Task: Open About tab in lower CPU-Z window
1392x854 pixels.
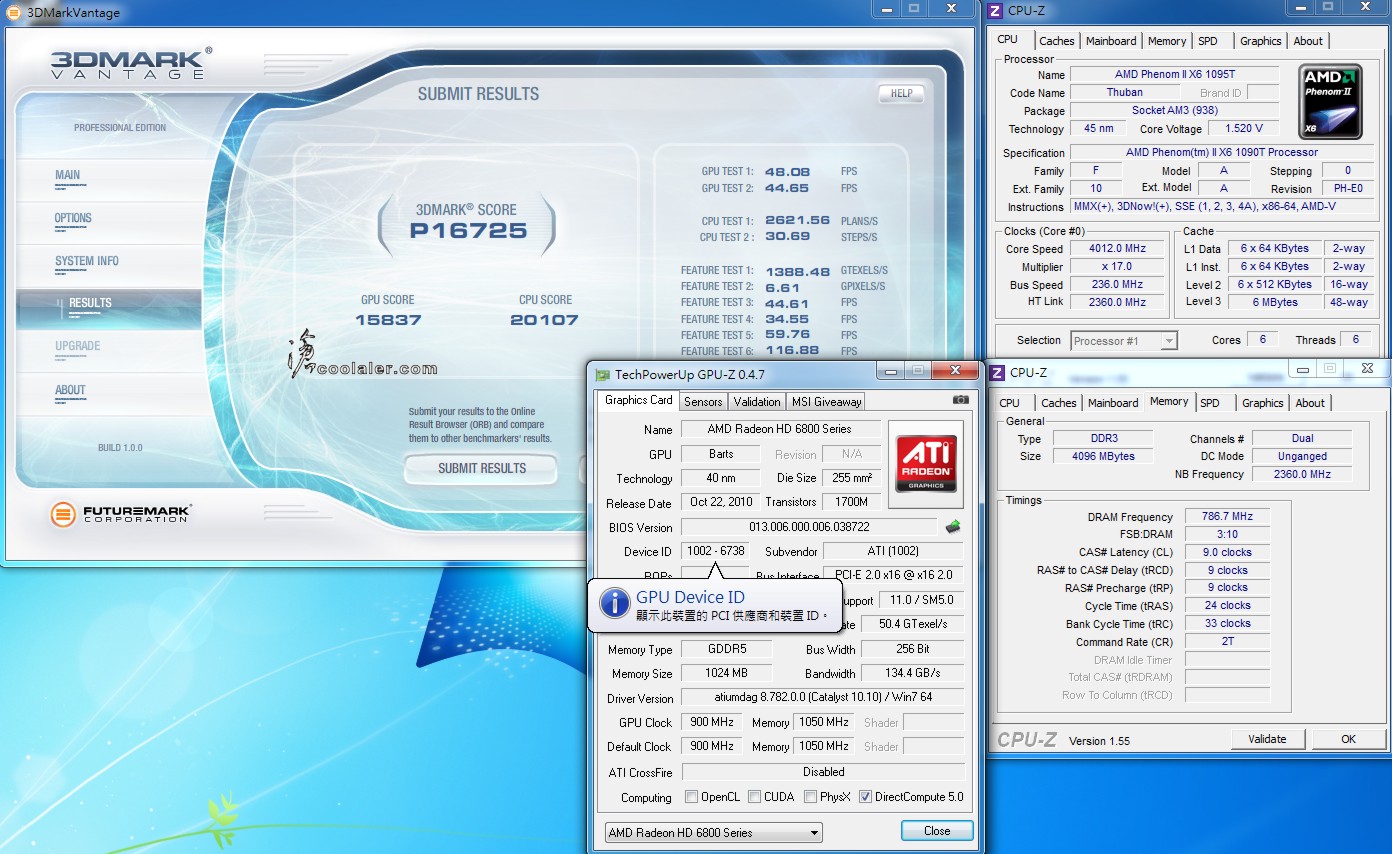Action: click(x=1310, y=403)
